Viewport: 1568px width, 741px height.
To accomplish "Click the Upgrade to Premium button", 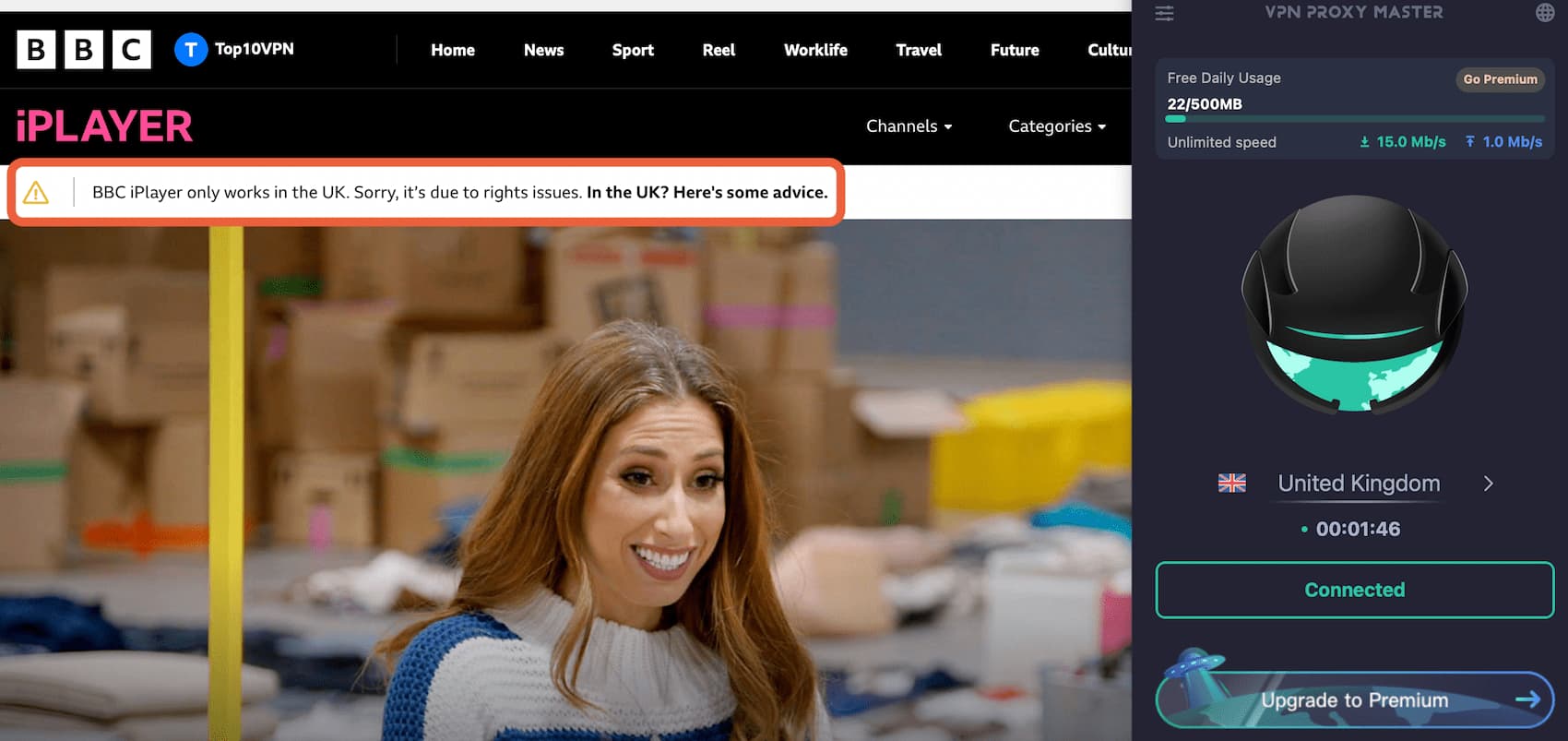I will click(x=1354, y=699).
